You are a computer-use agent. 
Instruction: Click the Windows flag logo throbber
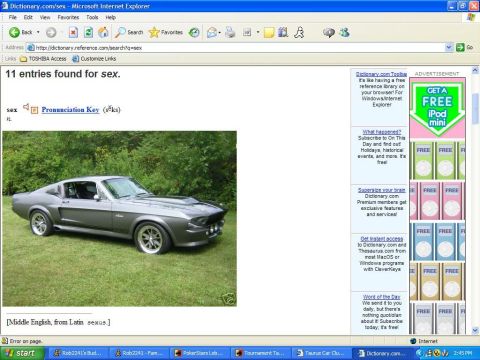[x=471, y=17]
